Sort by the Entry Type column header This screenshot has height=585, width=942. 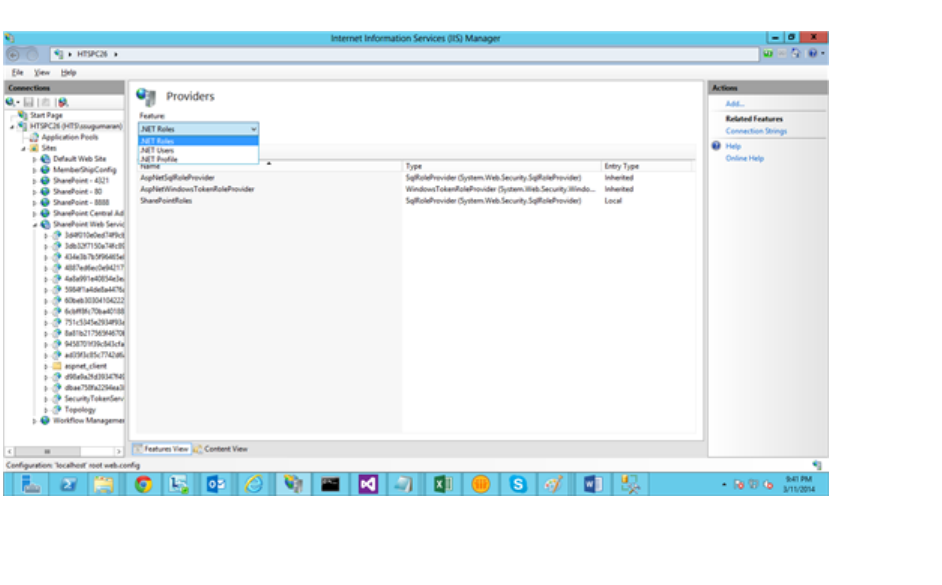[646, 166]
